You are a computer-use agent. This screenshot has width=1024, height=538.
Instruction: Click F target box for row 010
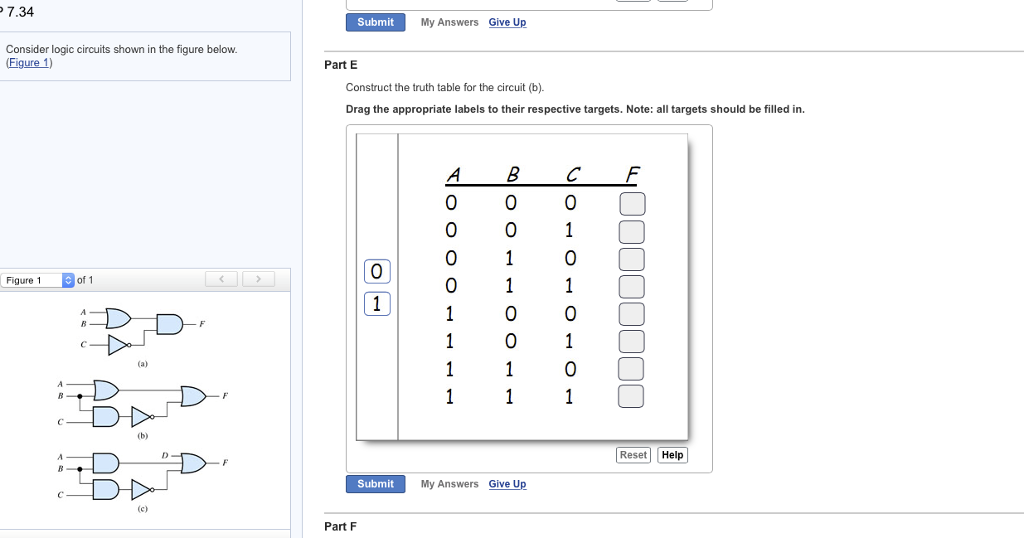pyautogui.click(x=631, y=259)
